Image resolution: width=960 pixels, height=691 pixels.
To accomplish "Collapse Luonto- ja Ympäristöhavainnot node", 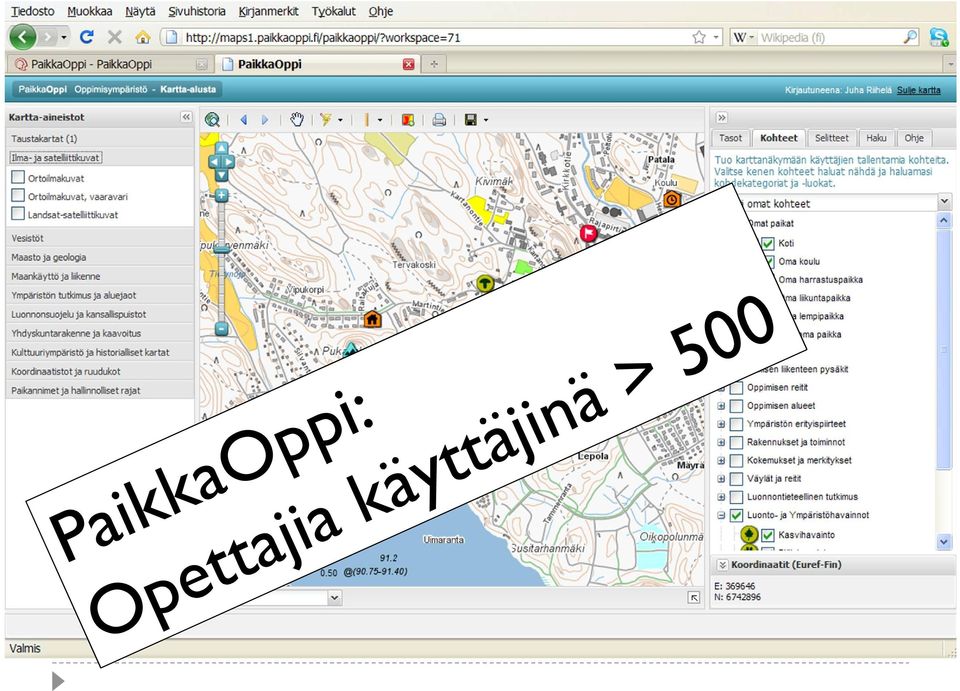I will [721, 515].
